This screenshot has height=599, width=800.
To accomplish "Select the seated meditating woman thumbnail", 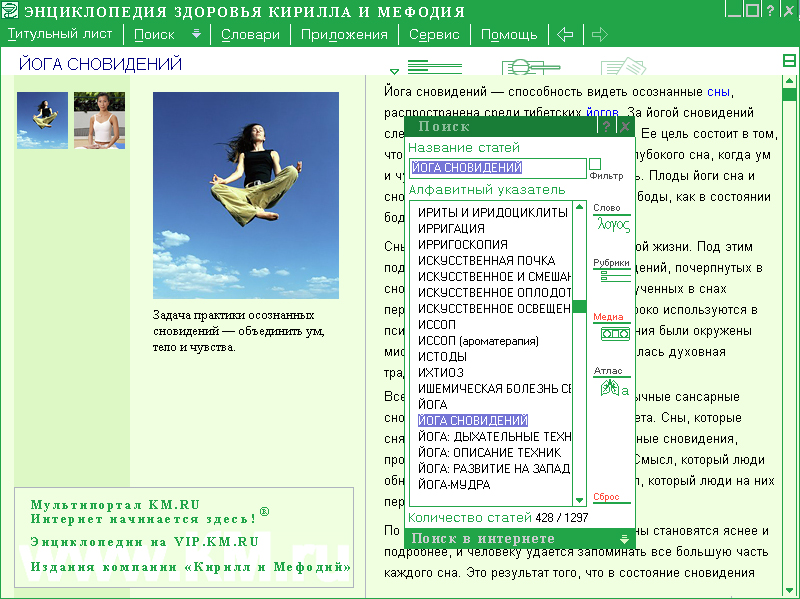I will (x=99, y=120).
